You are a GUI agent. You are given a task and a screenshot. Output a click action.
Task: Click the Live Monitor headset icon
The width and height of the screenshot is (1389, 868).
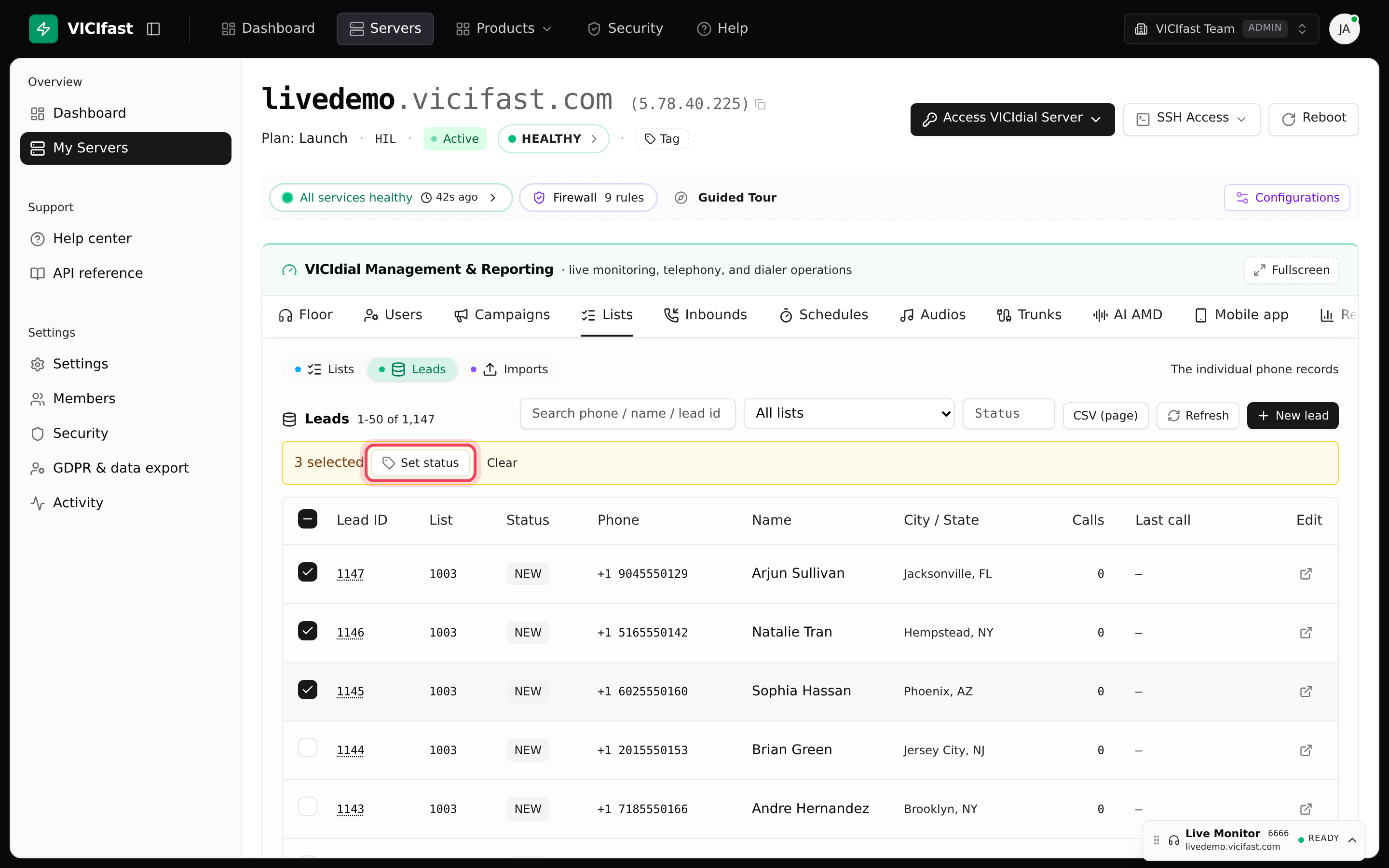(x=1174, y=840)
